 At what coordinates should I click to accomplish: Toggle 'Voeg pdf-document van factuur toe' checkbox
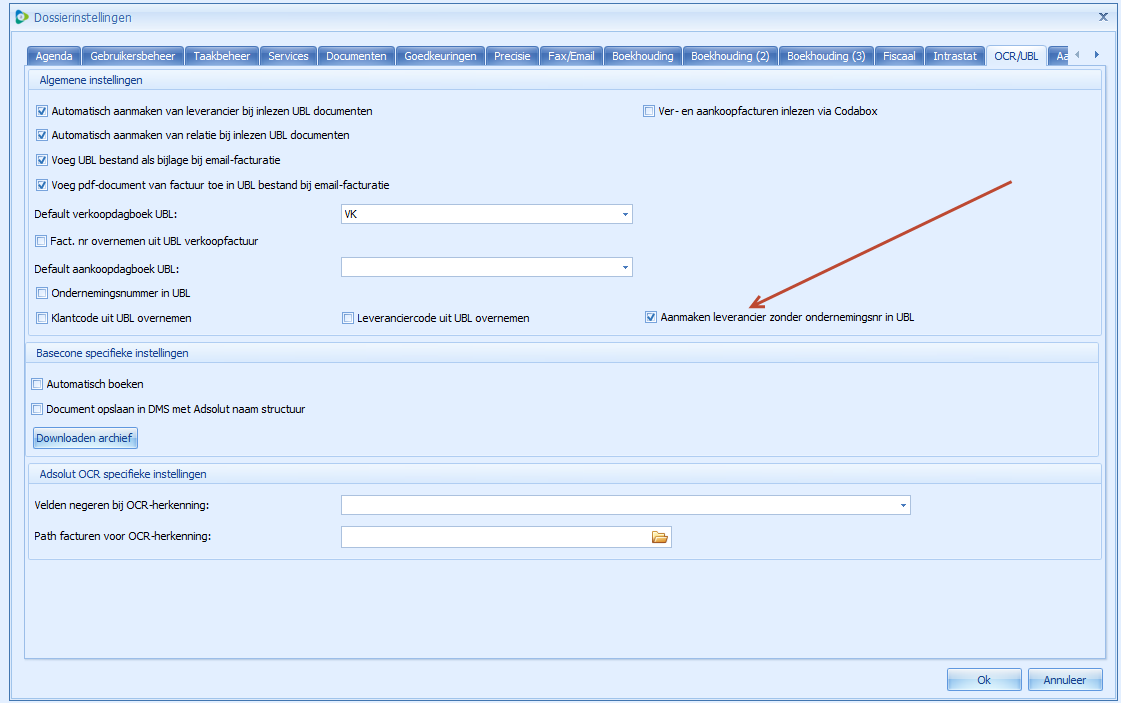click(42, 185)
